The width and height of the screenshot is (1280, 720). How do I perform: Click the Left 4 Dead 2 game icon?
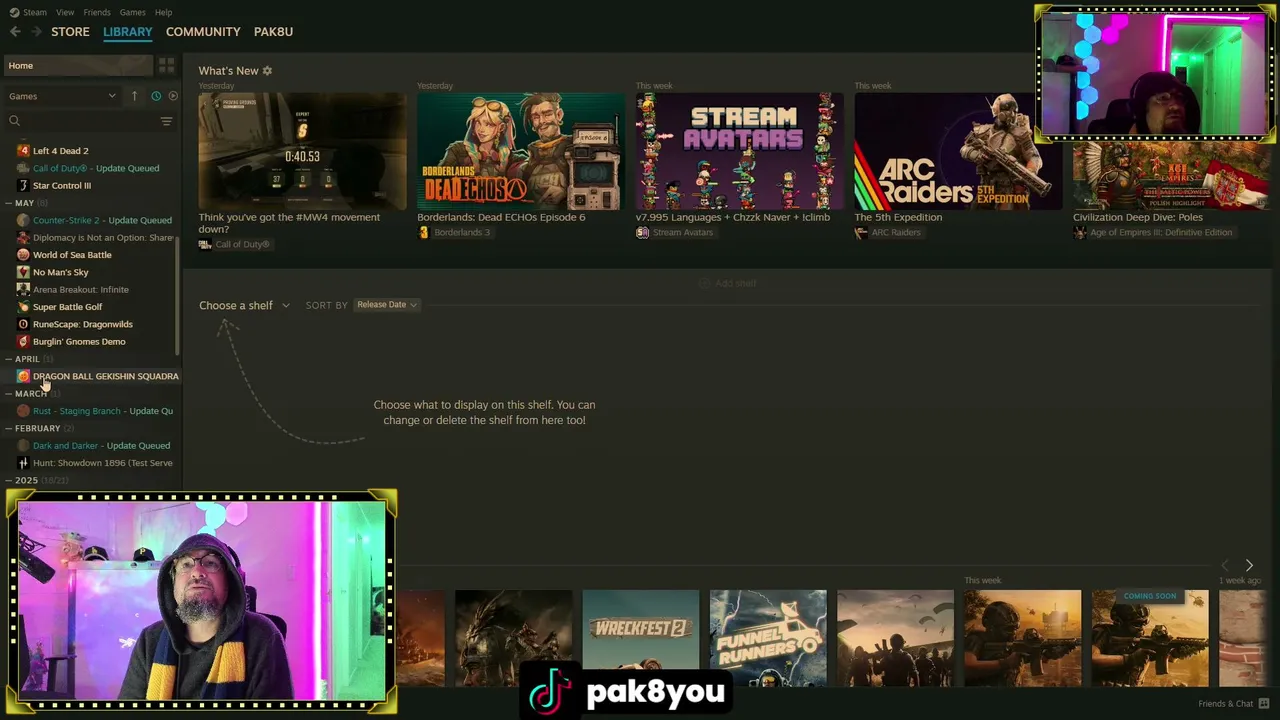(23, 151)
